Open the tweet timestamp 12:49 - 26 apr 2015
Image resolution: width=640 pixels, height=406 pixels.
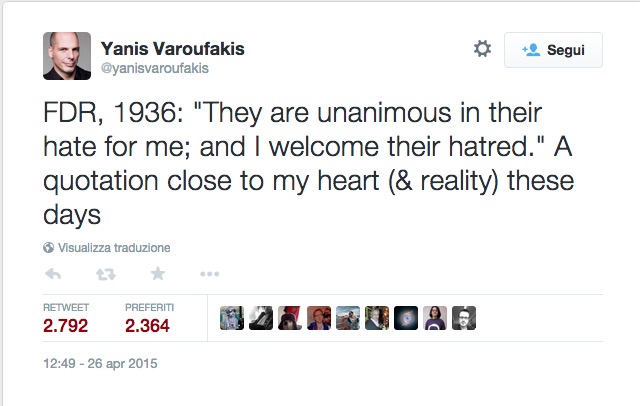100,364
